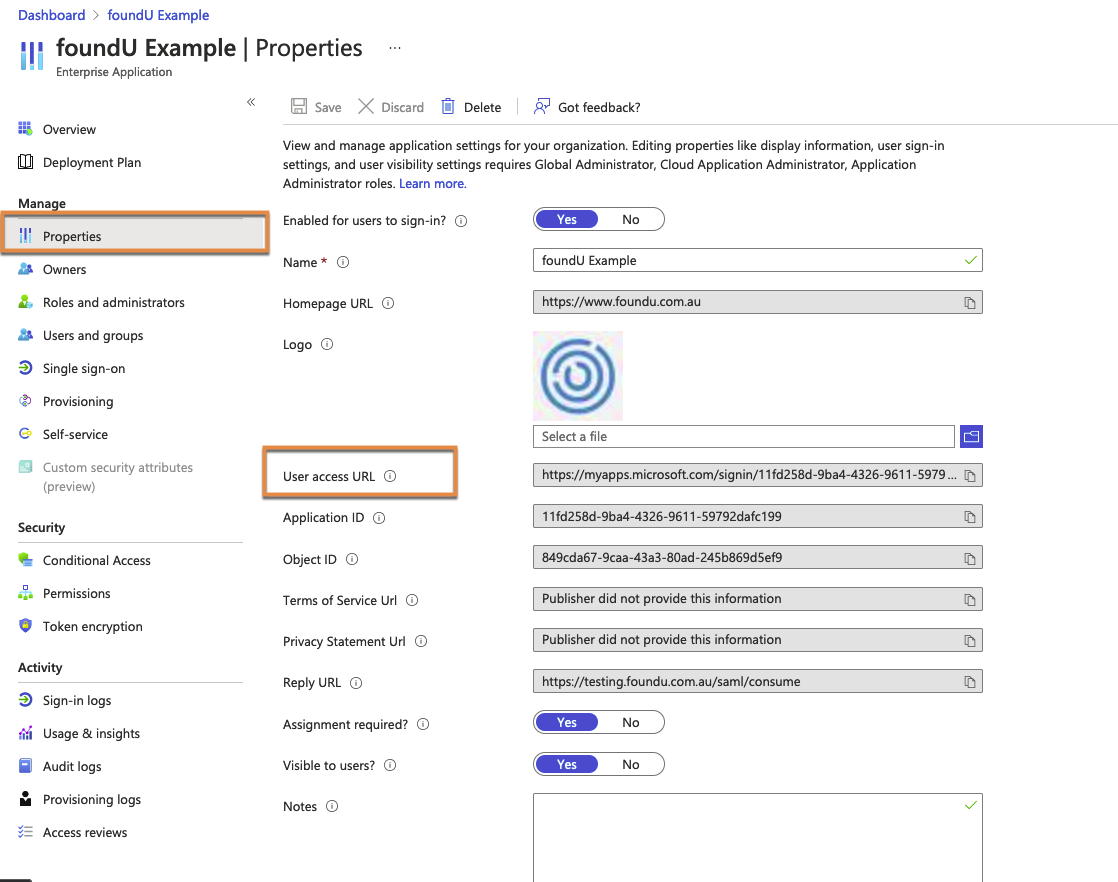Copy the User access URL value
The height and width of the screenshot is (882, 1118).
click(x=969, y=476)
